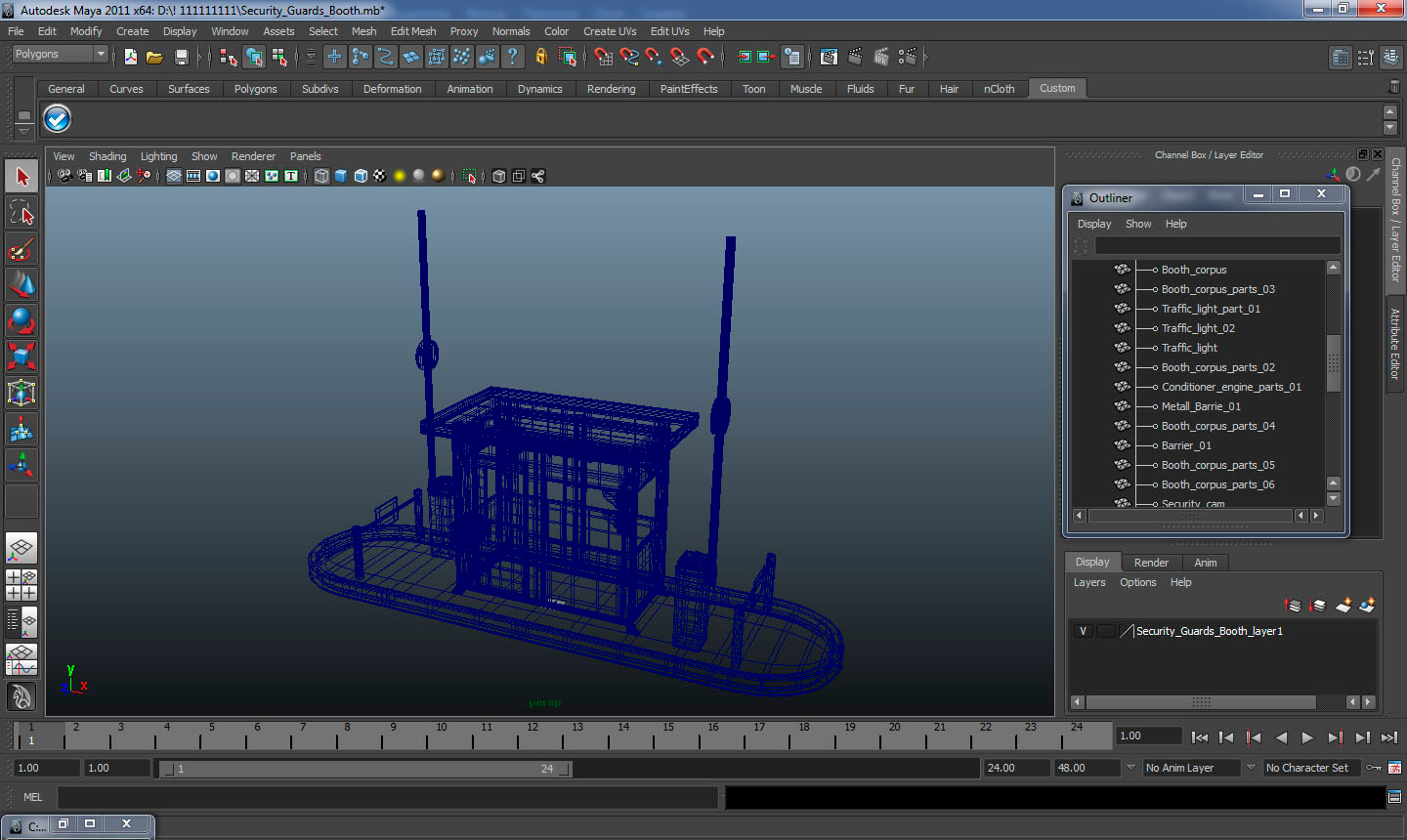Activate the Rotate tool sphere icon
Image resolution: width=1407 pixels, height=840 pixels.
(x=21, y=320)
